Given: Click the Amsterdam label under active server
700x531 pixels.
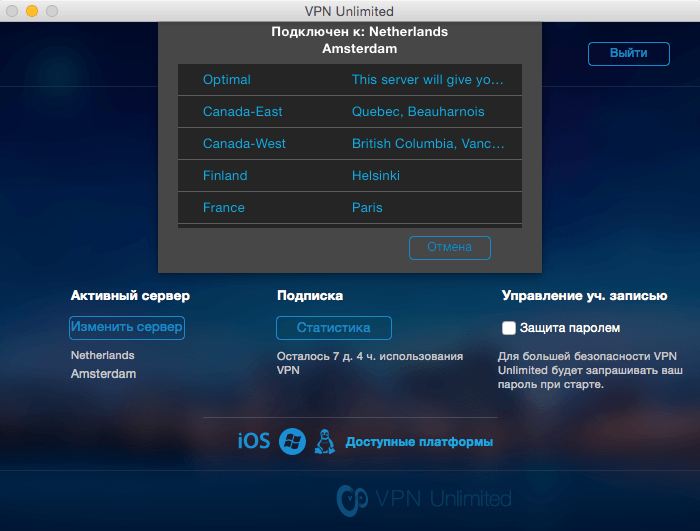Looking at the screenshot, I should point(103,374).
